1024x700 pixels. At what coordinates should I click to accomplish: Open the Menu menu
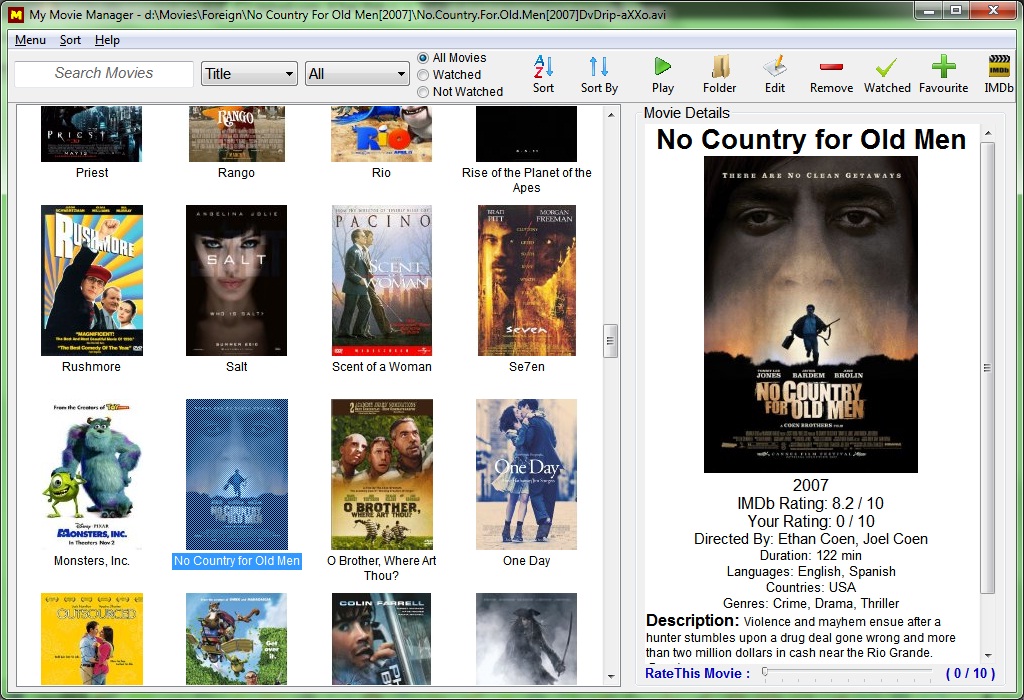coord(30,40)
